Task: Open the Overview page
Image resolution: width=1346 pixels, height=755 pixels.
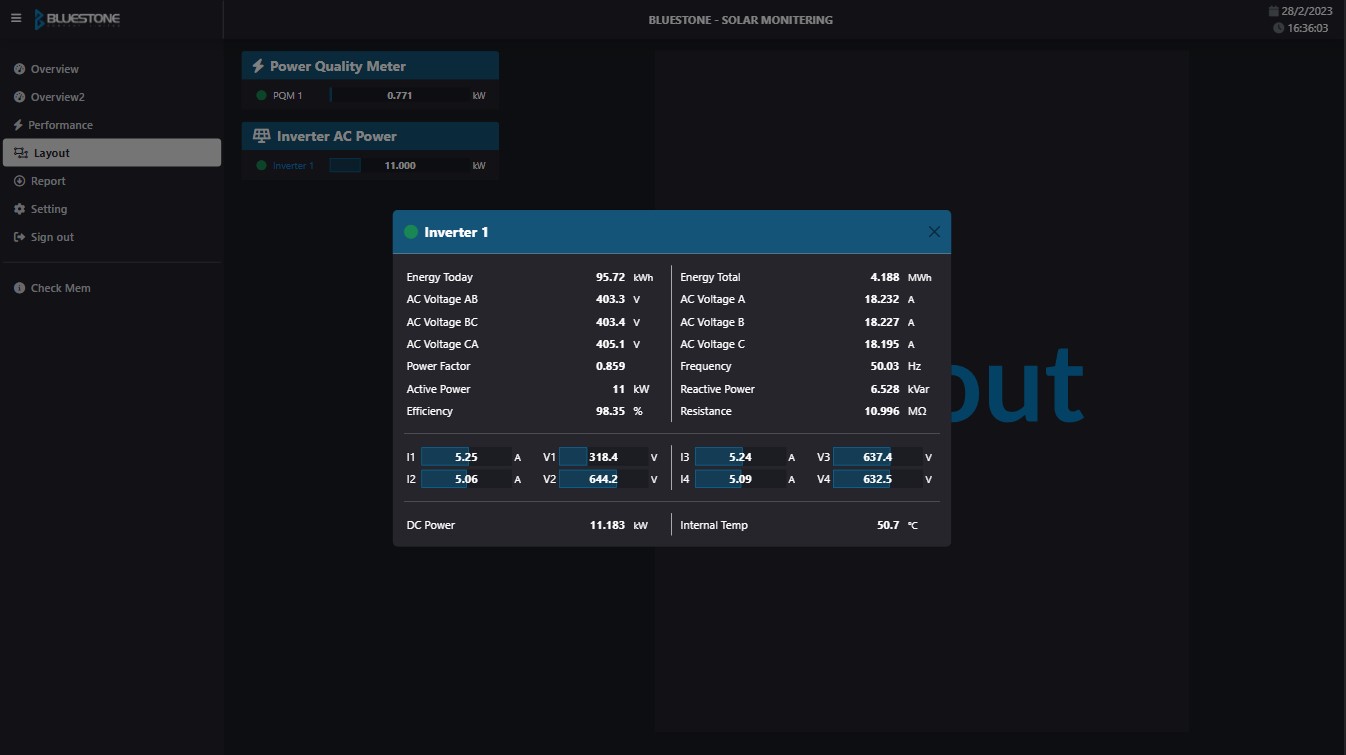Action: pos(54,69)
